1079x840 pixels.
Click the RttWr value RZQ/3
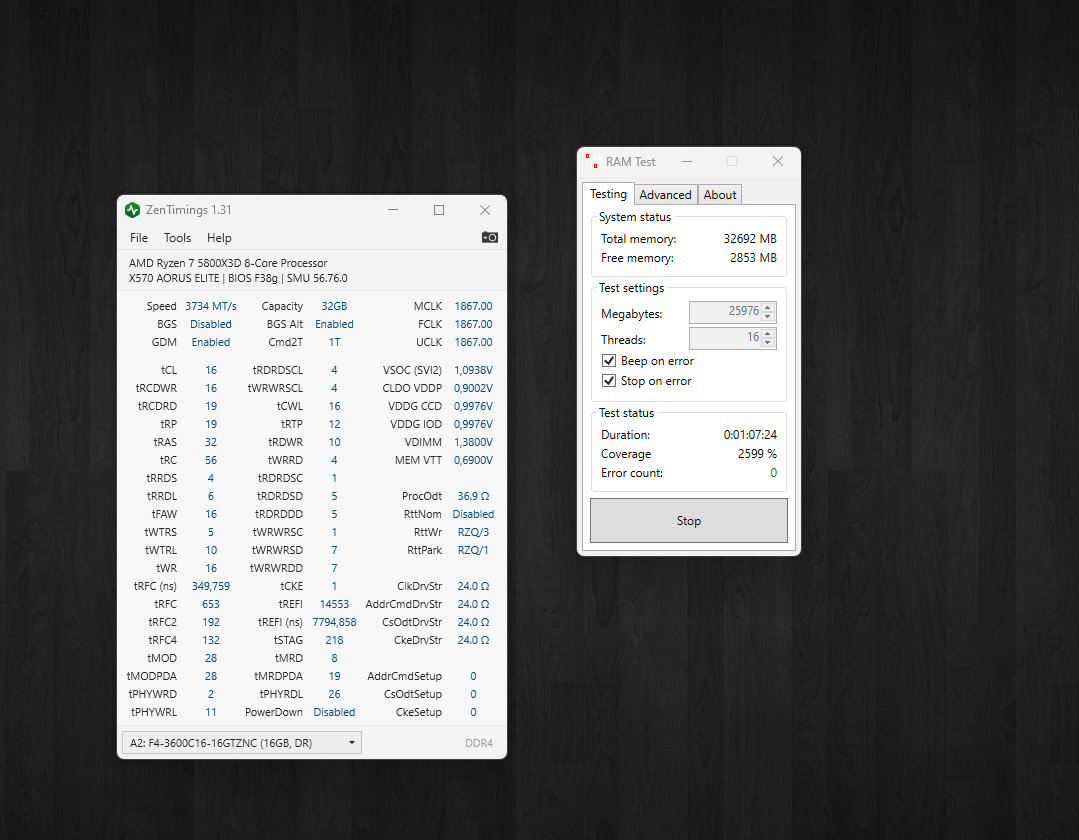(473, 532)
